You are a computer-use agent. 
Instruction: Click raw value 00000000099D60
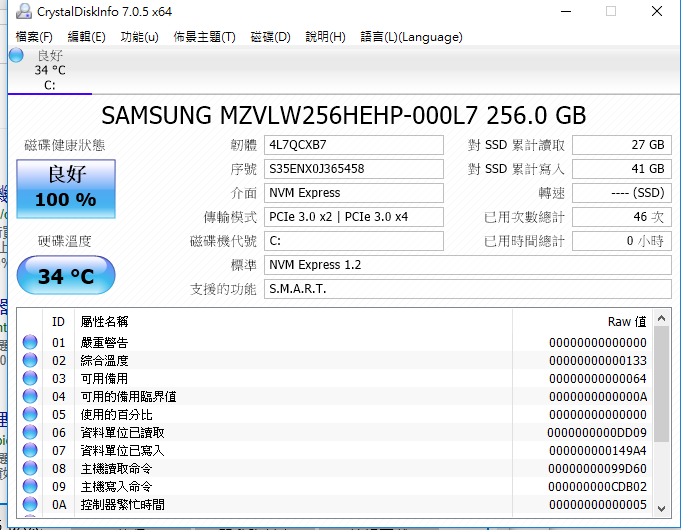pos(597,469)
